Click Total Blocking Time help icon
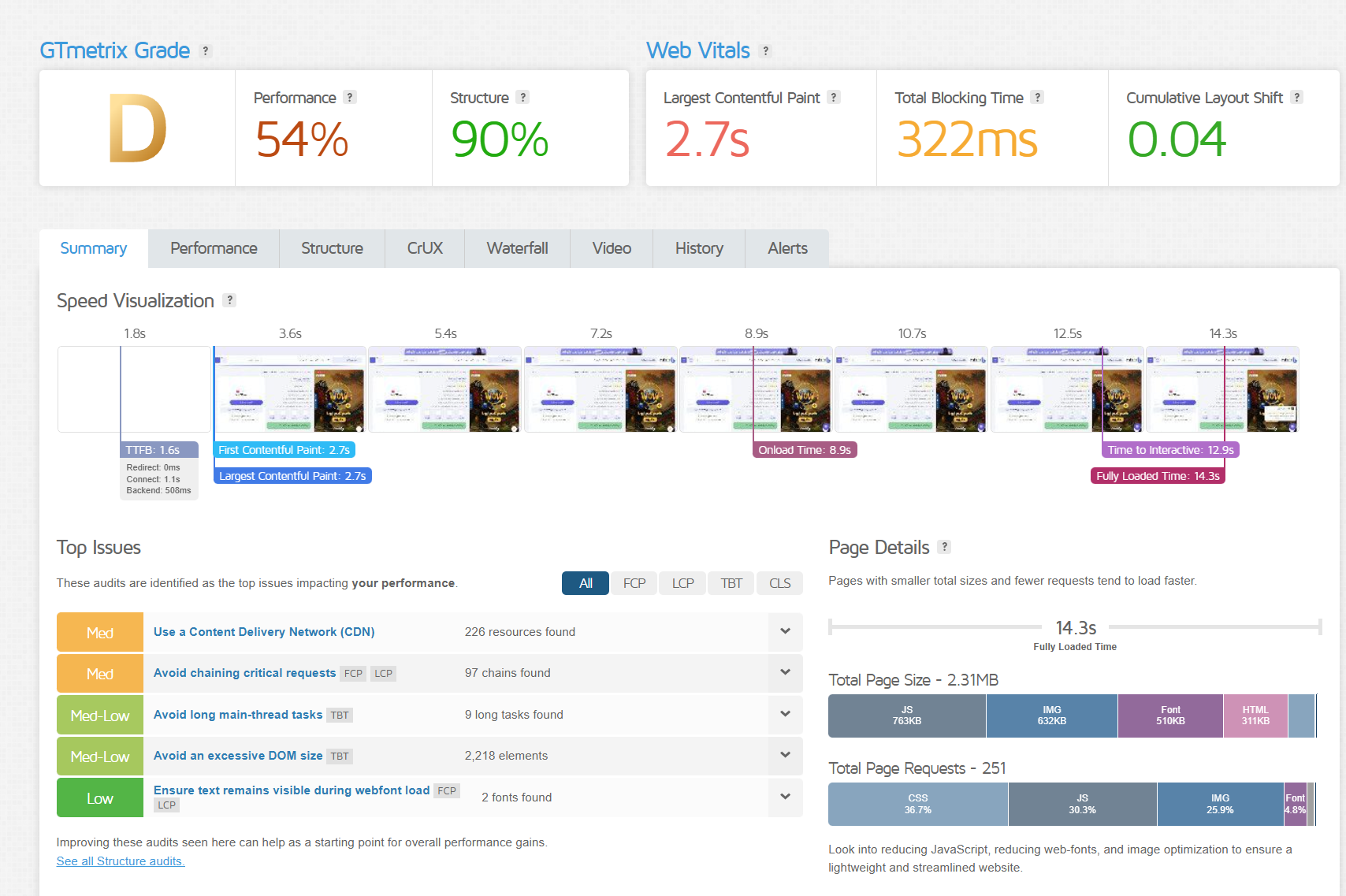Screen dimensions: 1346x896 (1038, 97)
